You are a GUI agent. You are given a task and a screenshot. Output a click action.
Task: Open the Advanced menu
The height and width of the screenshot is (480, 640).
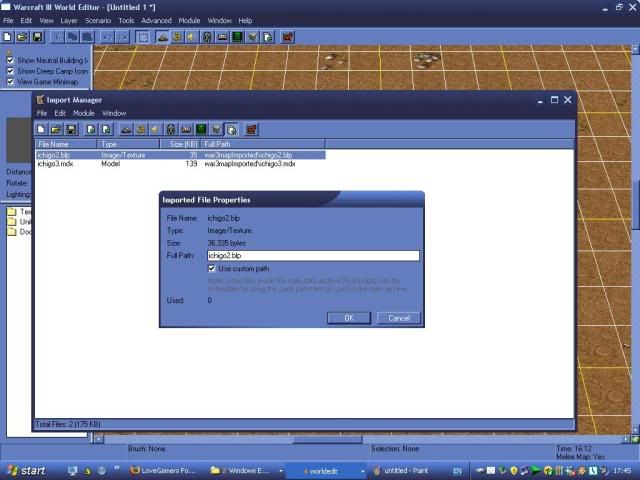pyautogui.click(x=156, y=20)
